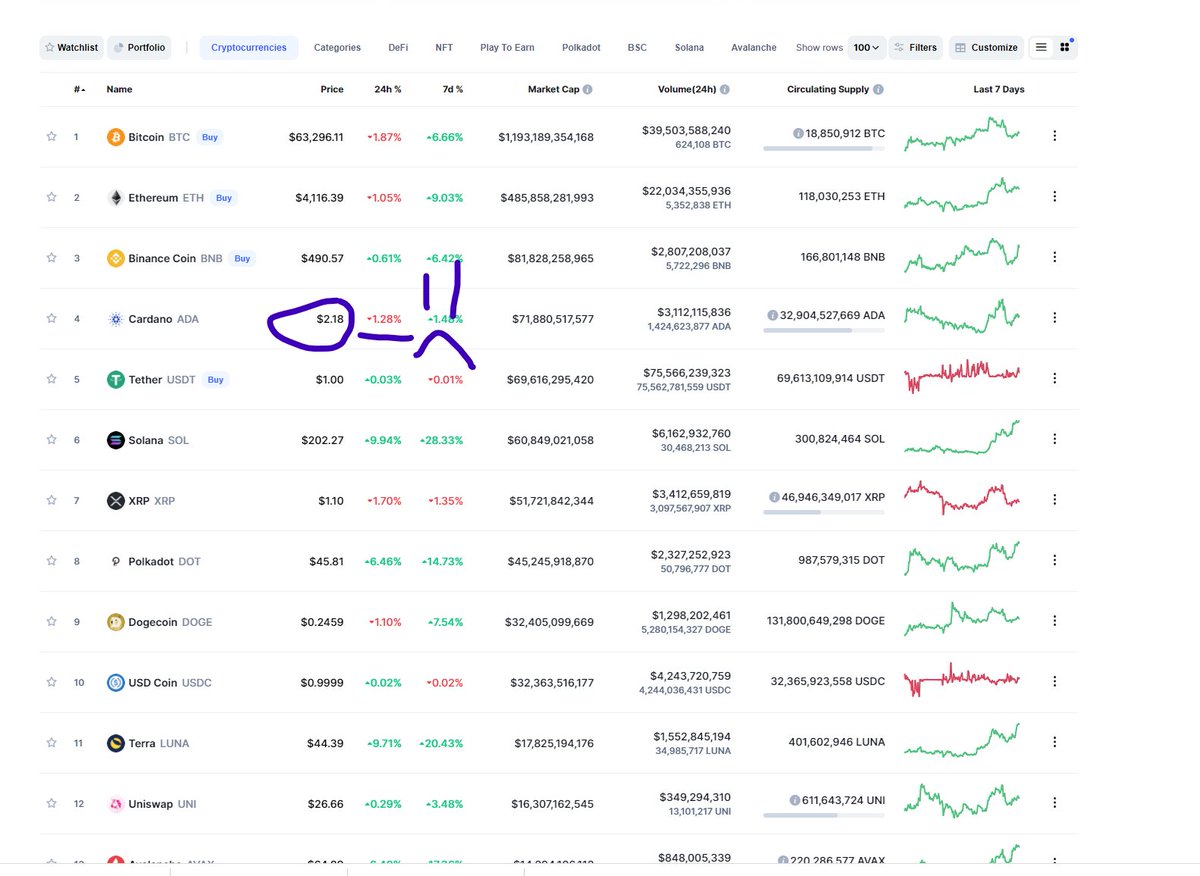Click the Polkadot coin logo
This screenshot has width=1200, height=876.
tap(116, 561)
